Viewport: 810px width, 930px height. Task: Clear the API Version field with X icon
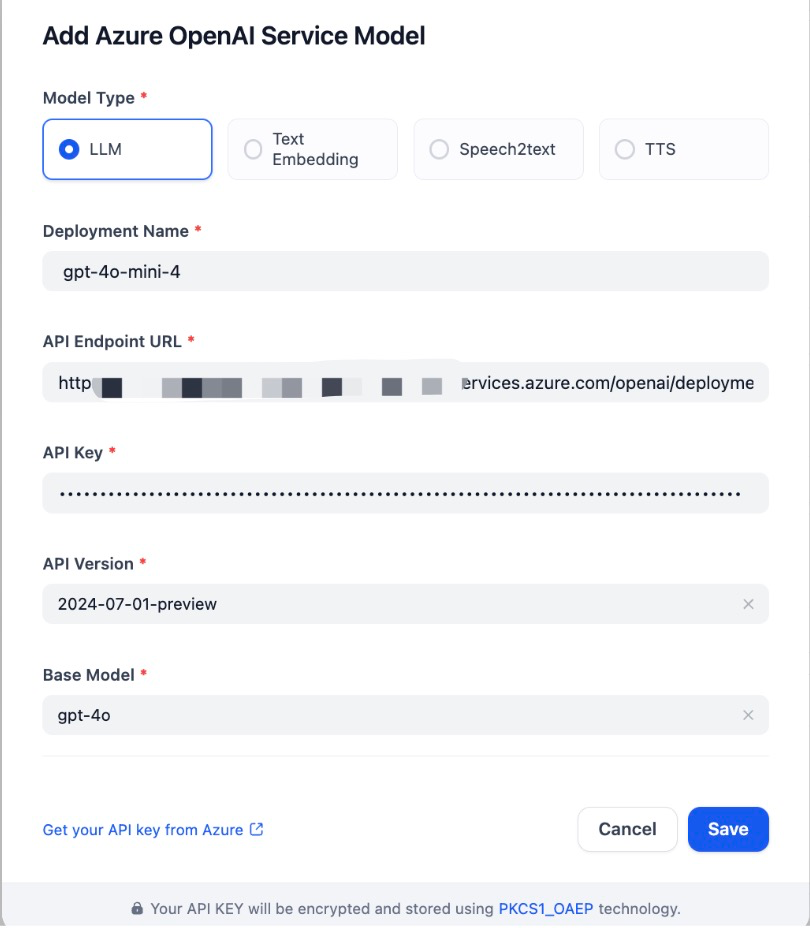[x=748, y=604]
